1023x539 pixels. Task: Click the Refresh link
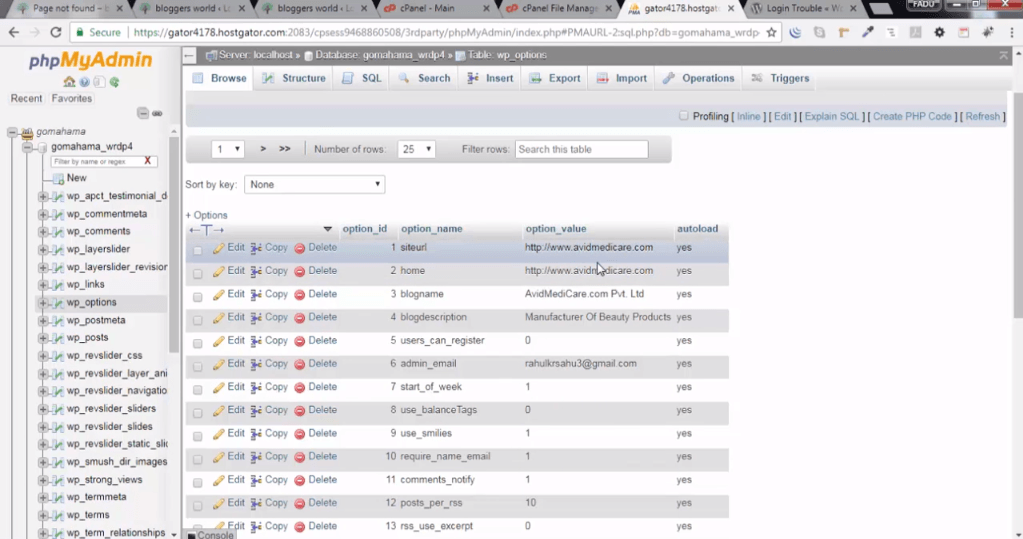[983, 116]
